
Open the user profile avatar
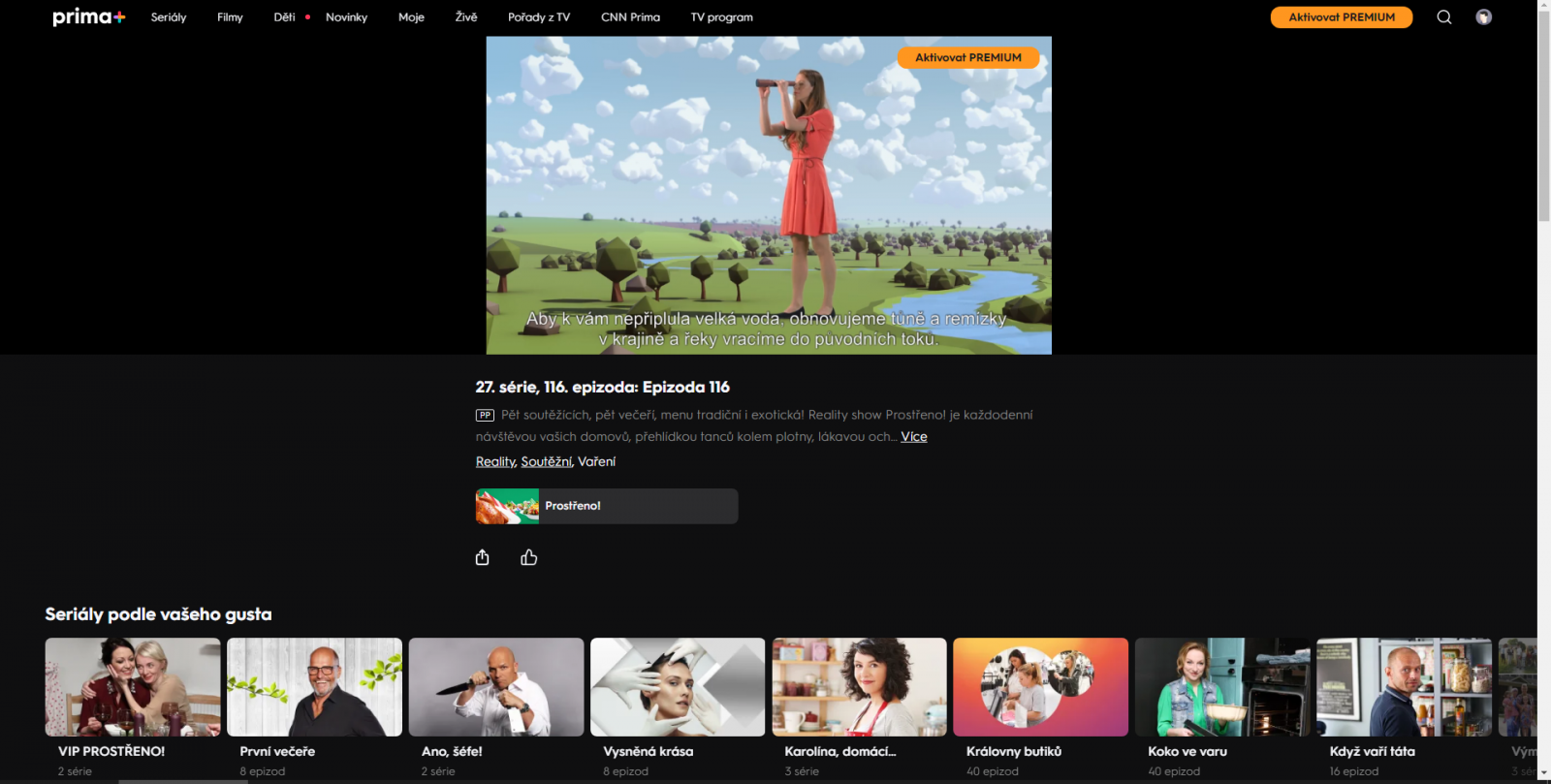(1484, 17)
